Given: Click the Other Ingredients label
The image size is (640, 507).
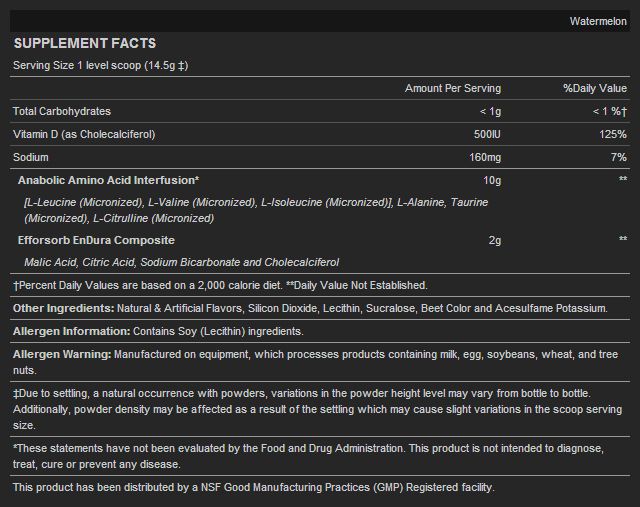Looking at the screenshot, I should tap(63, 308).
